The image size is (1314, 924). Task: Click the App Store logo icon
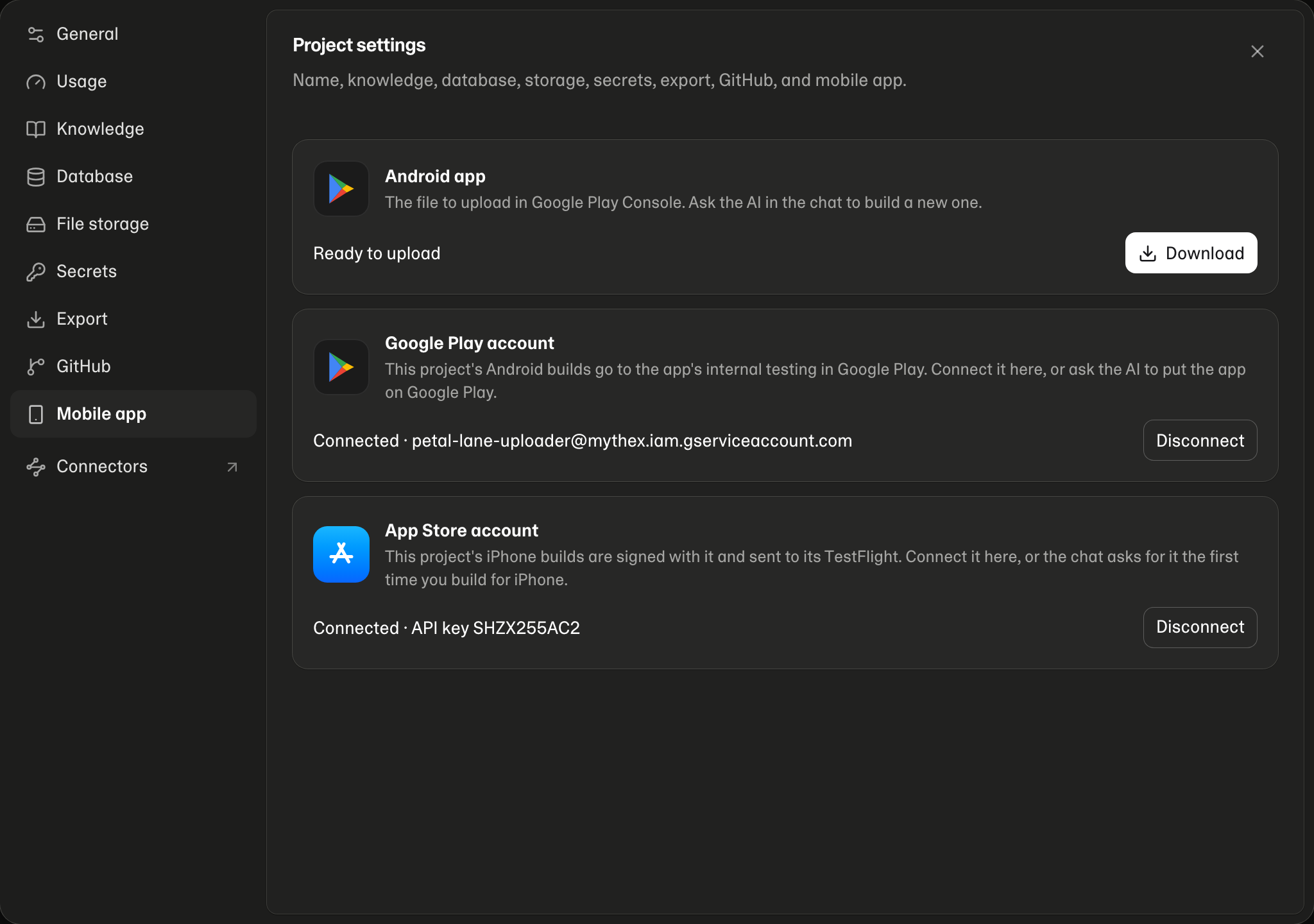[341, 554]
